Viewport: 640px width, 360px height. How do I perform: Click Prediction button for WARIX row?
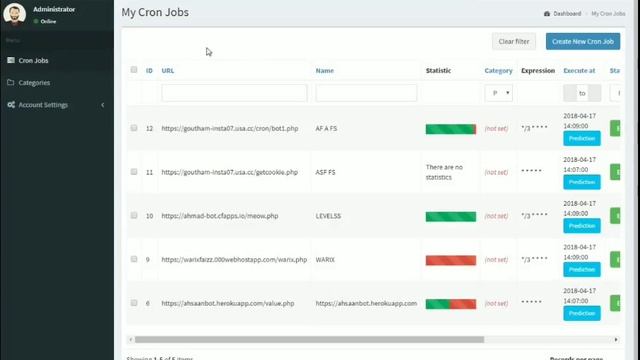pos(582,269)
